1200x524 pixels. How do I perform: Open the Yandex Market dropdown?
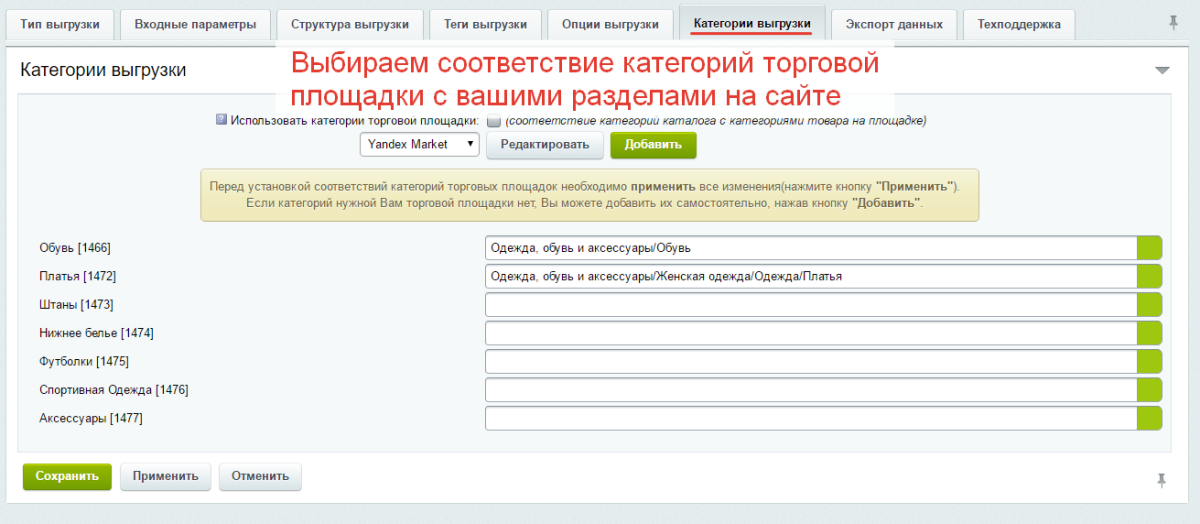pos(420,144)
